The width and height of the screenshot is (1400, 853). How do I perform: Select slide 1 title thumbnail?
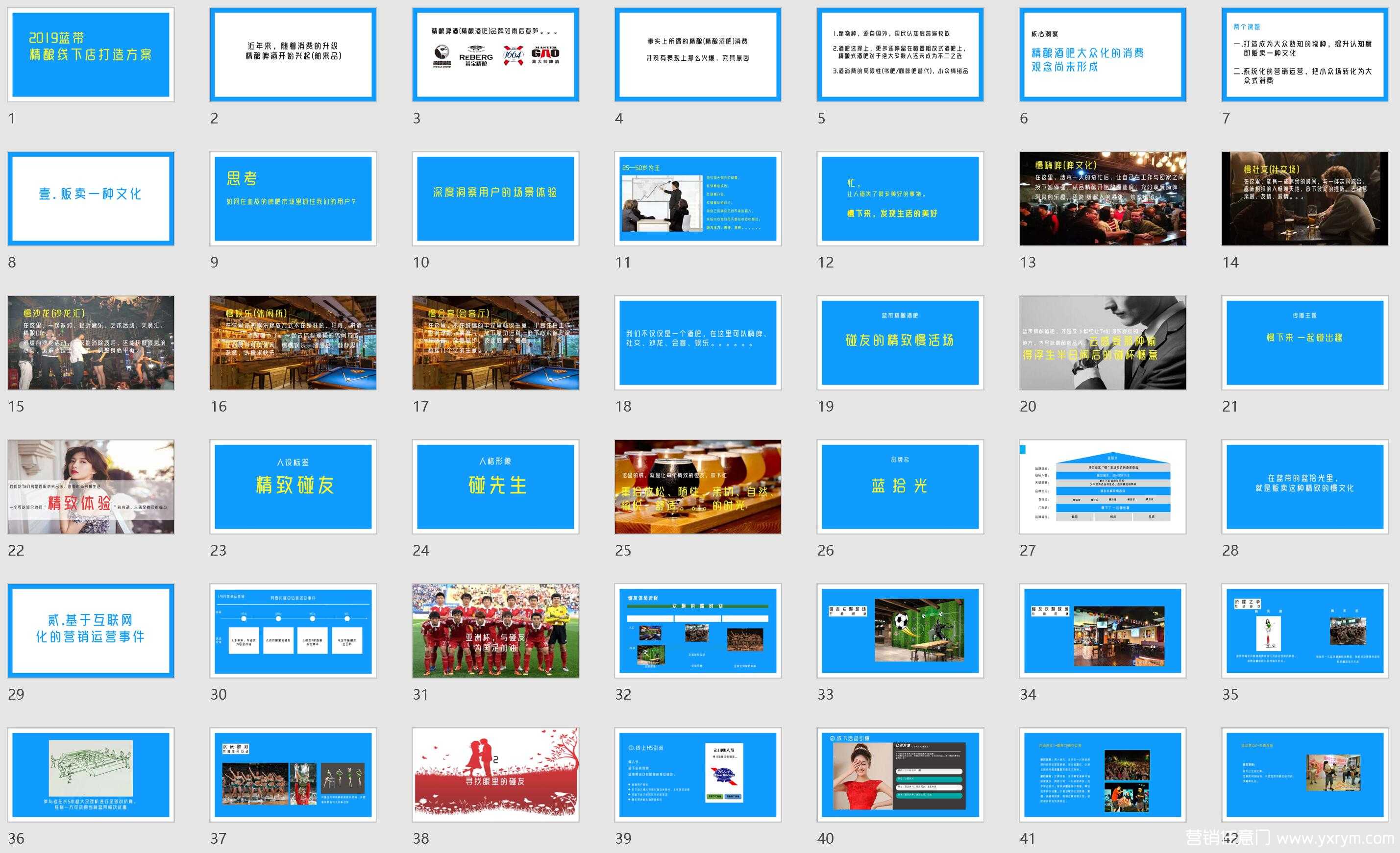point(91,54)
